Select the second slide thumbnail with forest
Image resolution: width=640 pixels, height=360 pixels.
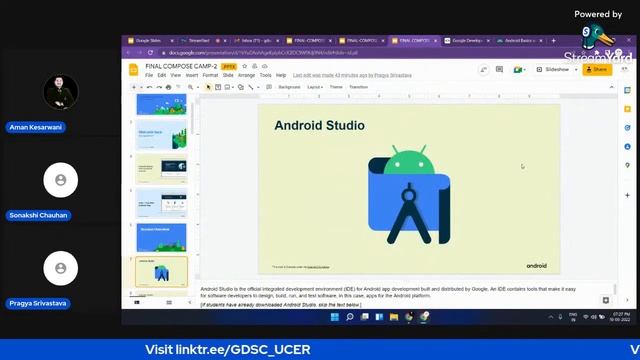(x=161, y=135)
